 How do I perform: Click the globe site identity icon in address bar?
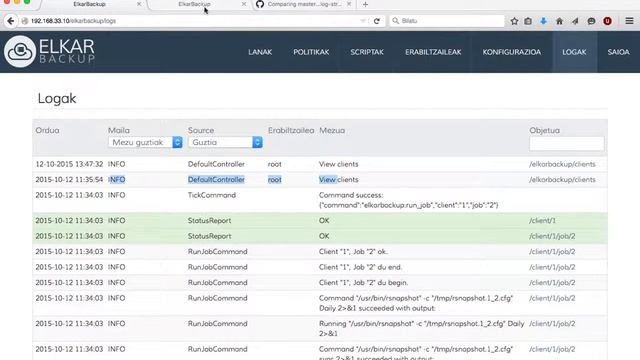[x=25, y=21]
